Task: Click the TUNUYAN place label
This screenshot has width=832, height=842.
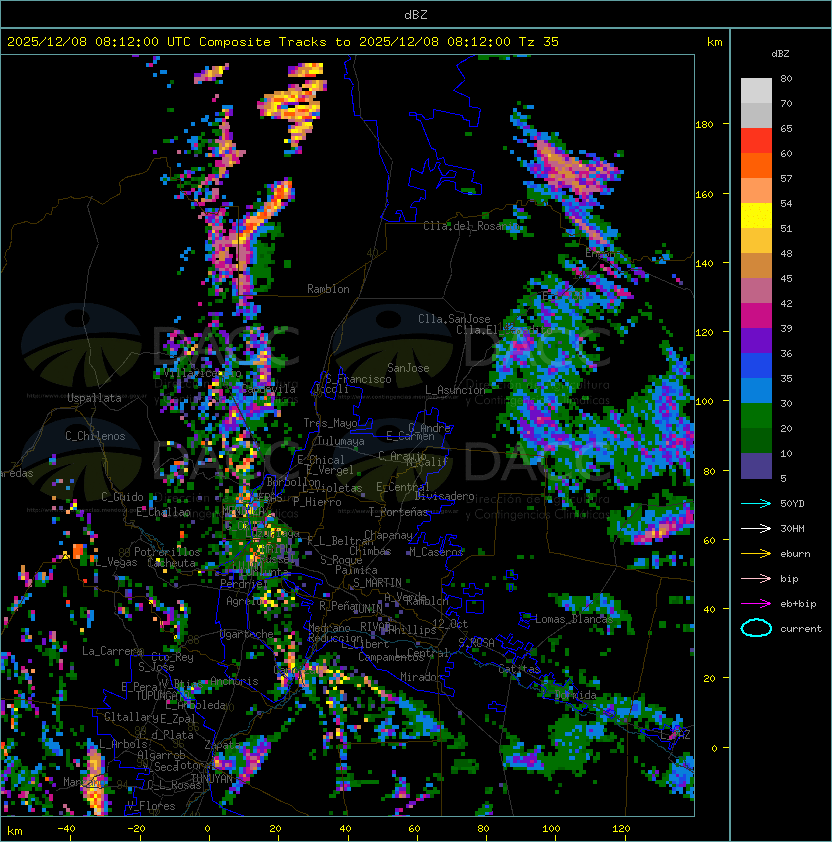Action: point(212,779)
